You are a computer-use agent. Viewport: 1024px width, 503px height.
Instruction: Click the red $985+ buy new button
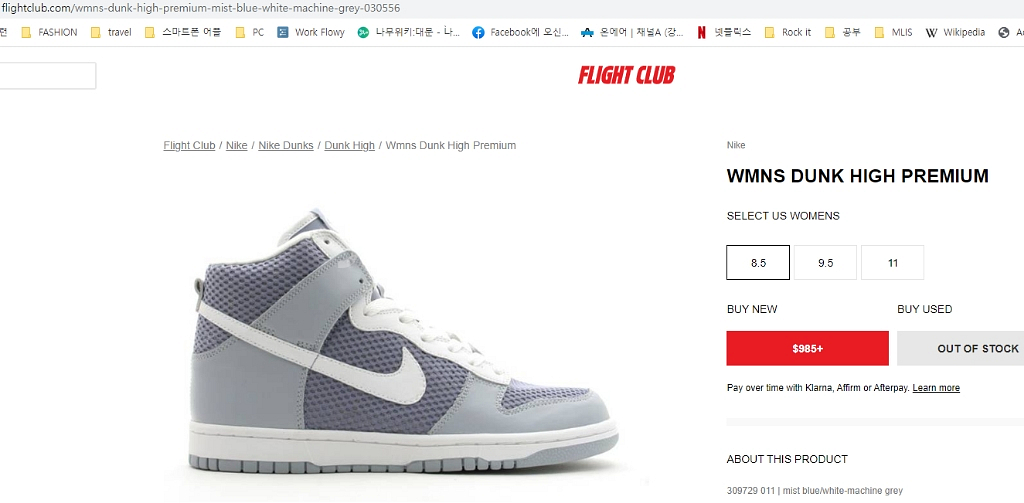[807, 348]
